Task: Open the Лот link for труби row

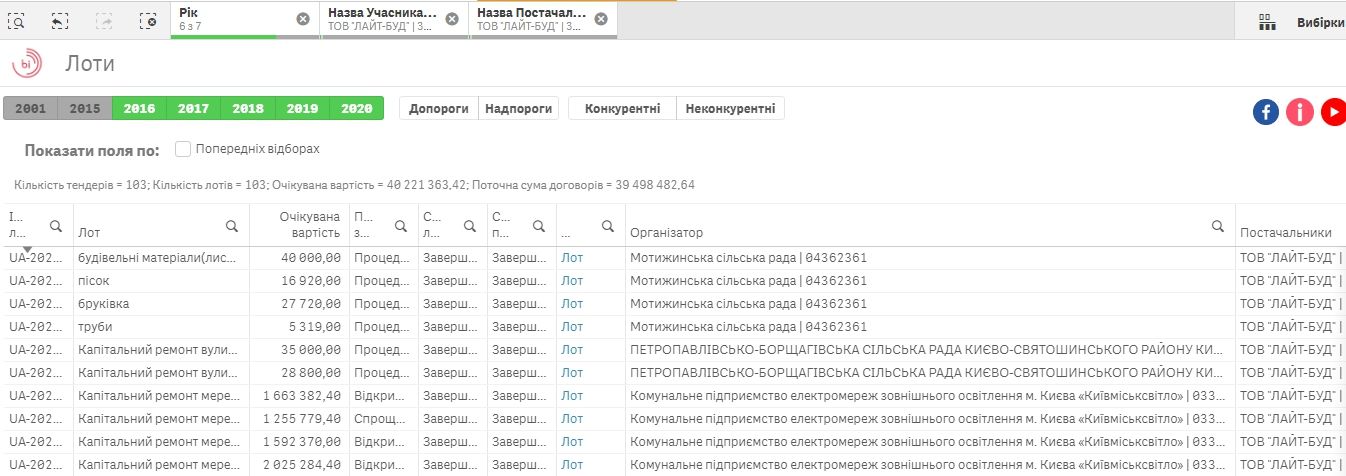Action: 572,327
